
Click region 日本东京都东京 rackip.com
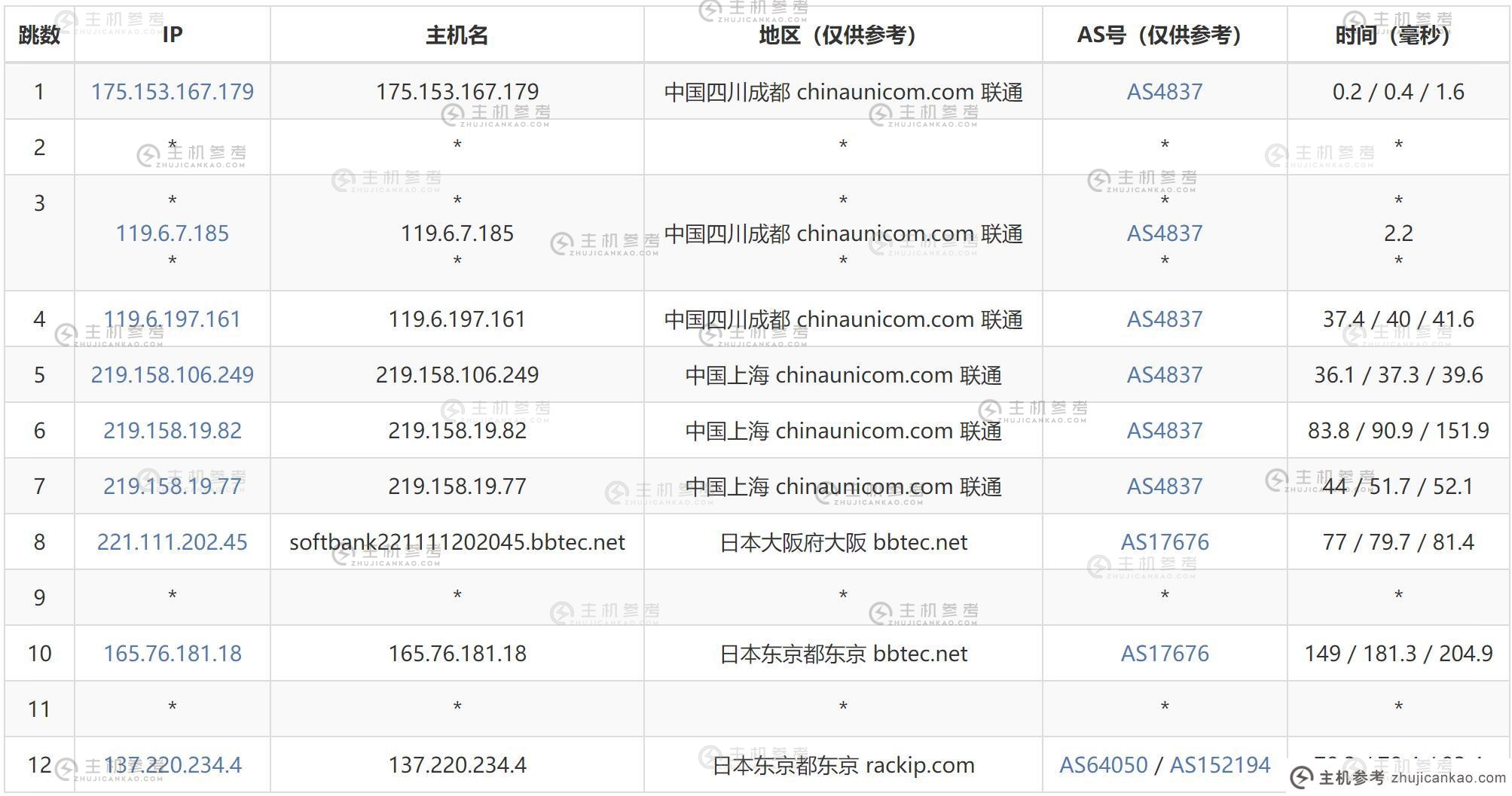pyautogui.click(x=843, y=765)
